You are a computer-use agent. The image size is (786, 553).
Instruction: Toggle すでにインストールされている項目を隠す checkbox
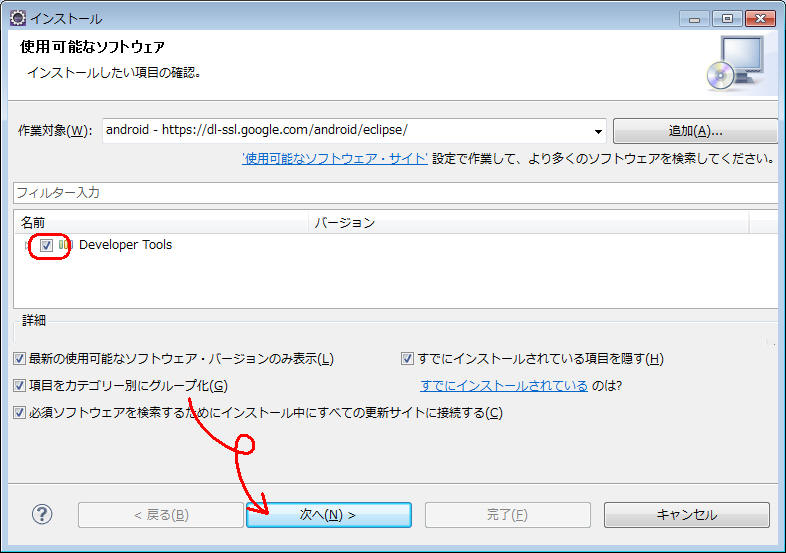407,359
